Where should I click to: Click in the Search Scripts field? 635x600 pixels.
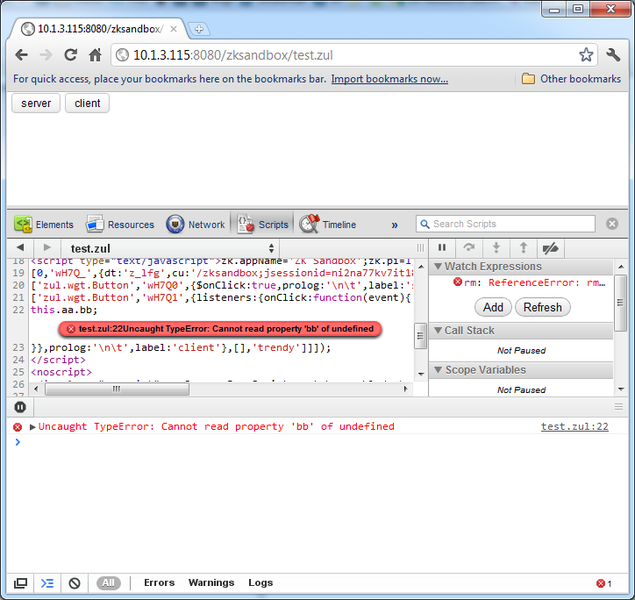[x=506, y=224]
